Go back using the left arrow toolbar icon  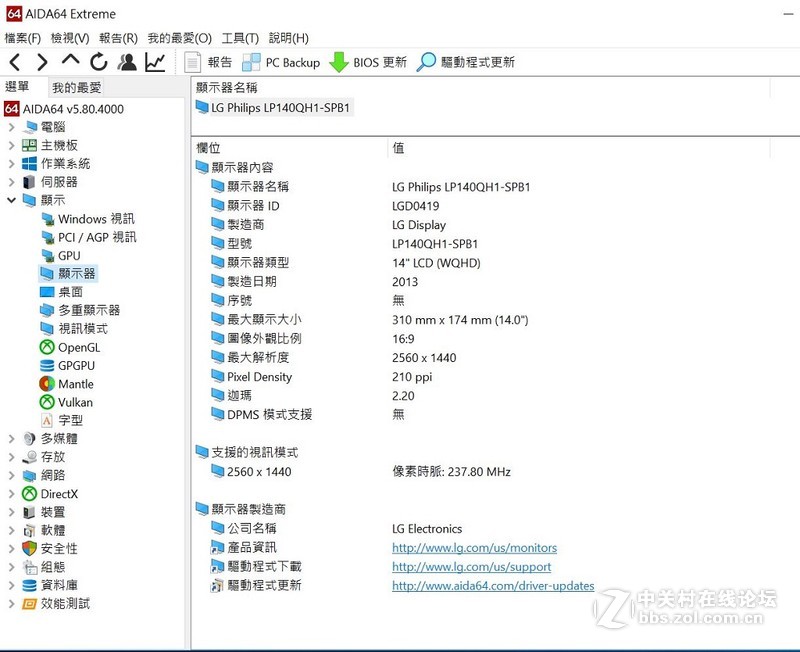15,62
